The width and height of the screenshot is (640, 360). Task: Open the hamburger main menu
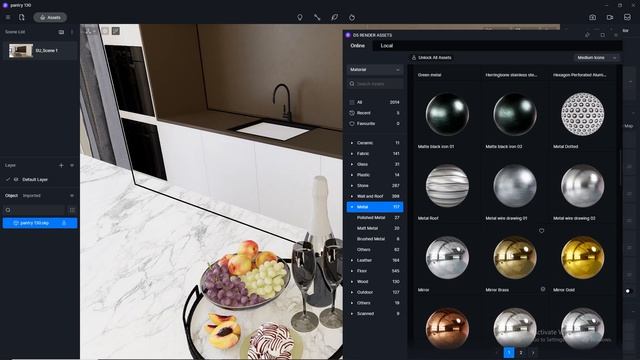coord(8,18)
